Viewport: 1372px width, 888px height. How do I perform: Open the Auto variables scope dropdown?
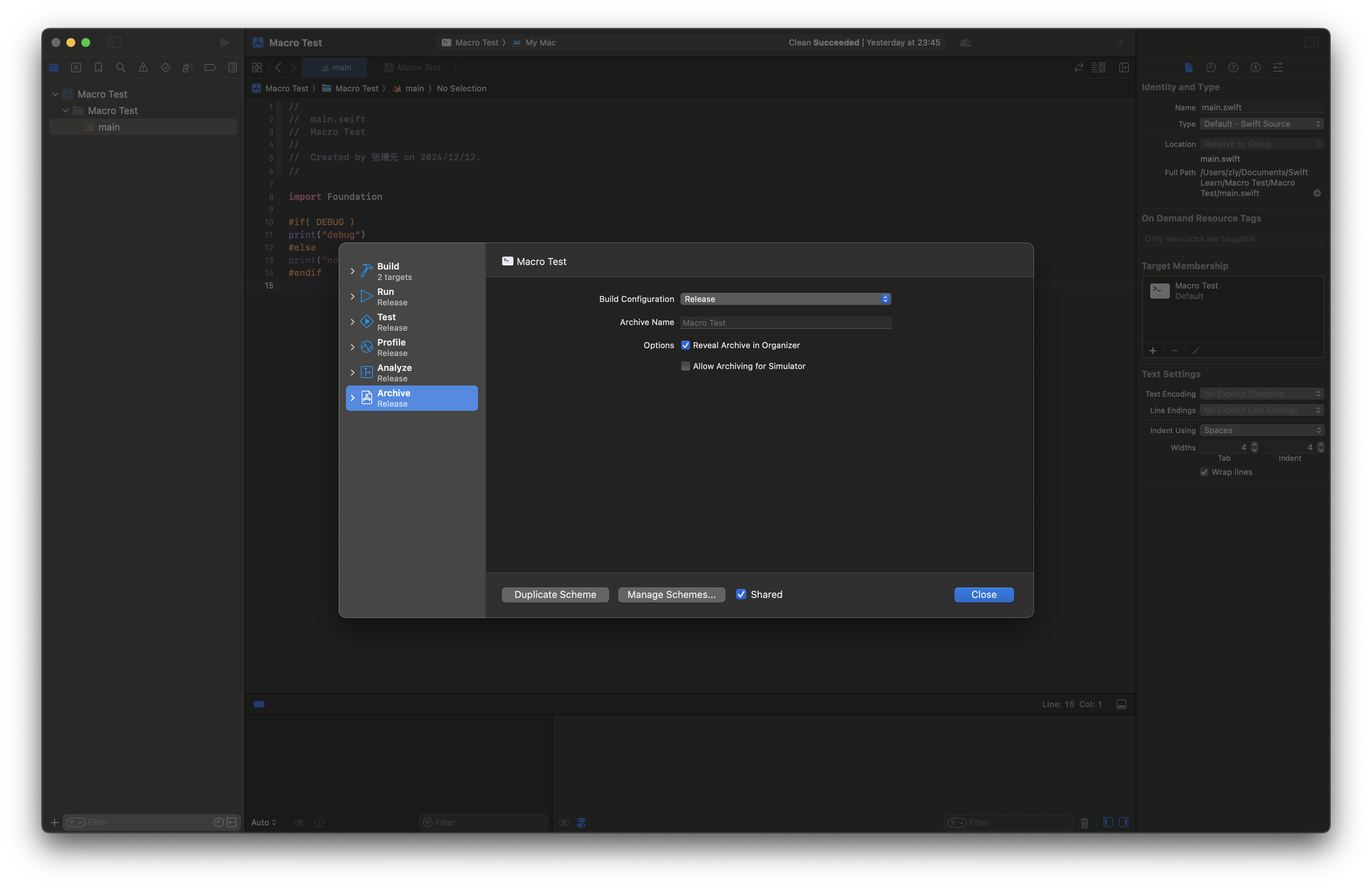[264, 822]
